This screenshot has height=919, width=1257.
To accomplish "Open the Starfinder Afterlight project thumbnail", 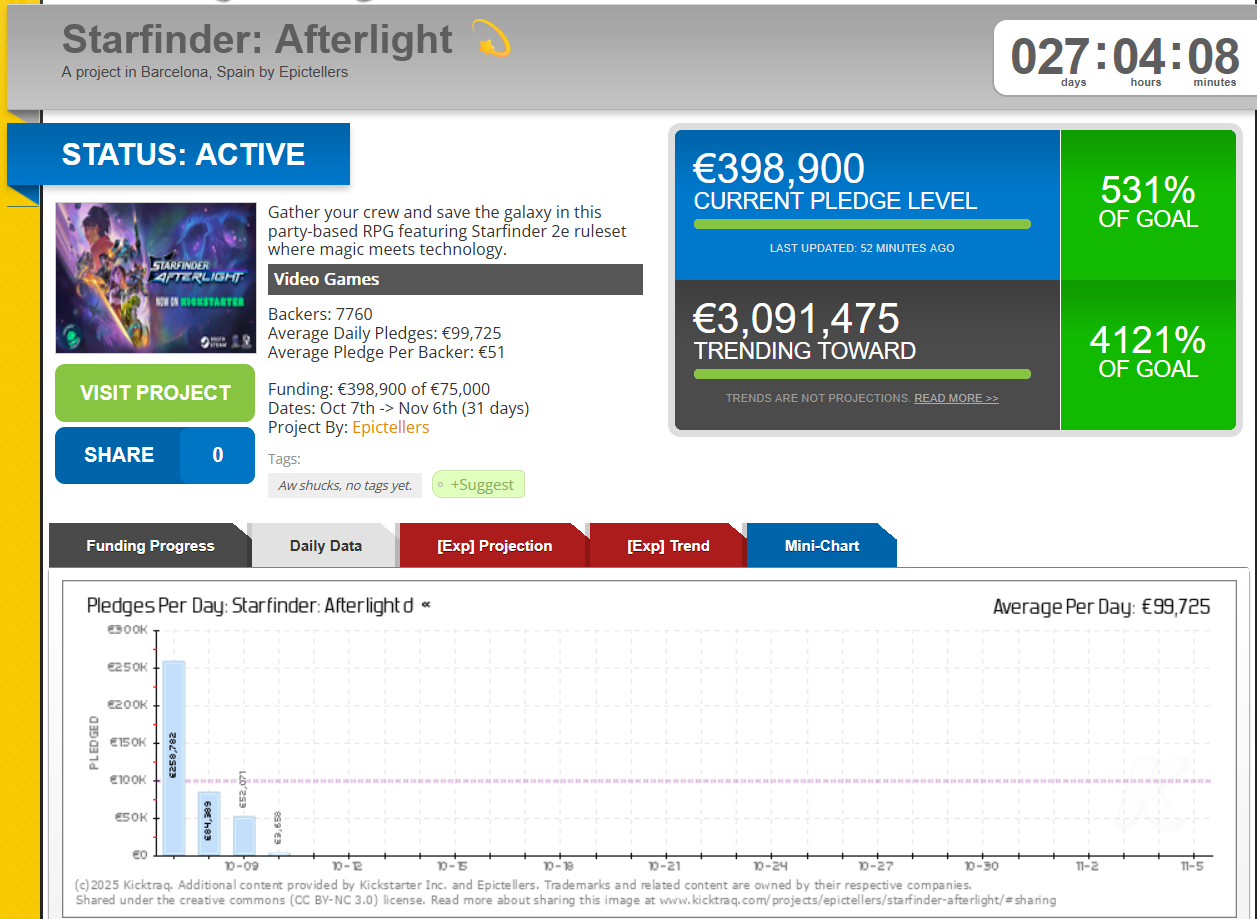I will 156,278.
